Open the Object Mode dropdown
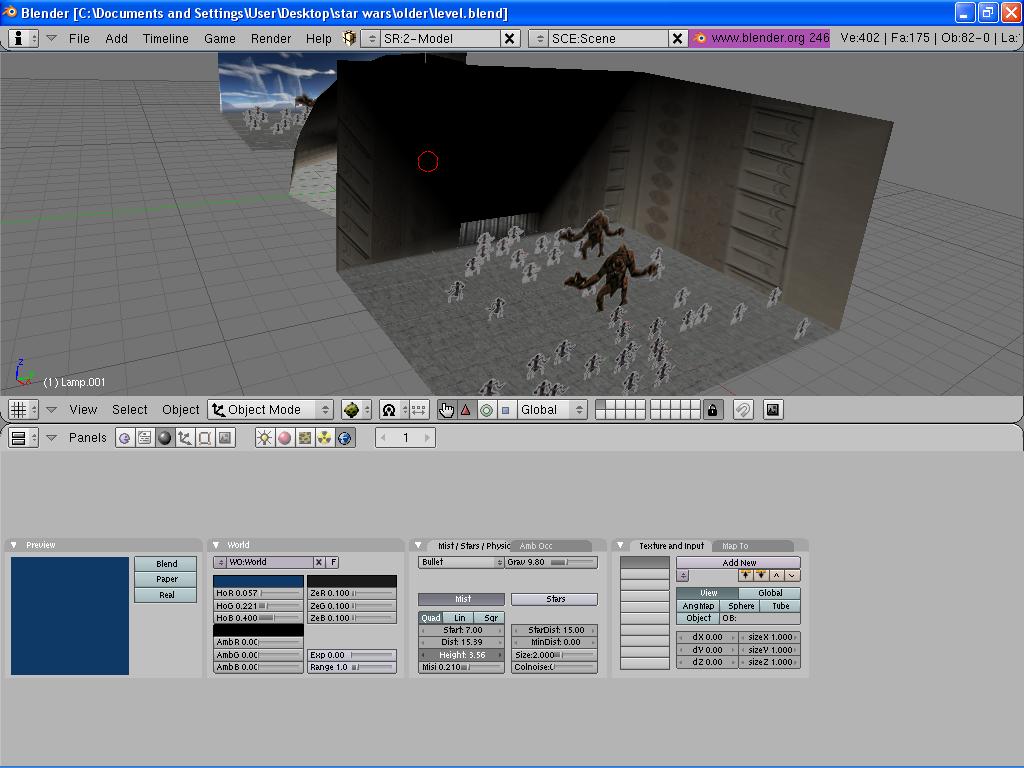1024x768 pixels. [270, 410]
